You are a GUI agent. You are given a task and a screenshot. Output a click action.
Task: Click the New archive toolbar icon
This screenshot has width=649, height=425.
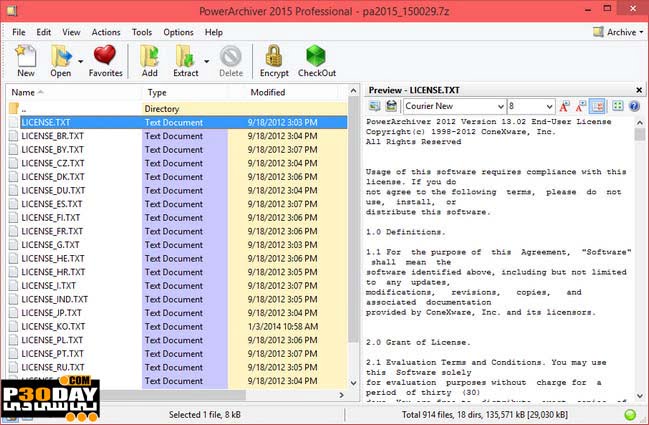point(26,61)
